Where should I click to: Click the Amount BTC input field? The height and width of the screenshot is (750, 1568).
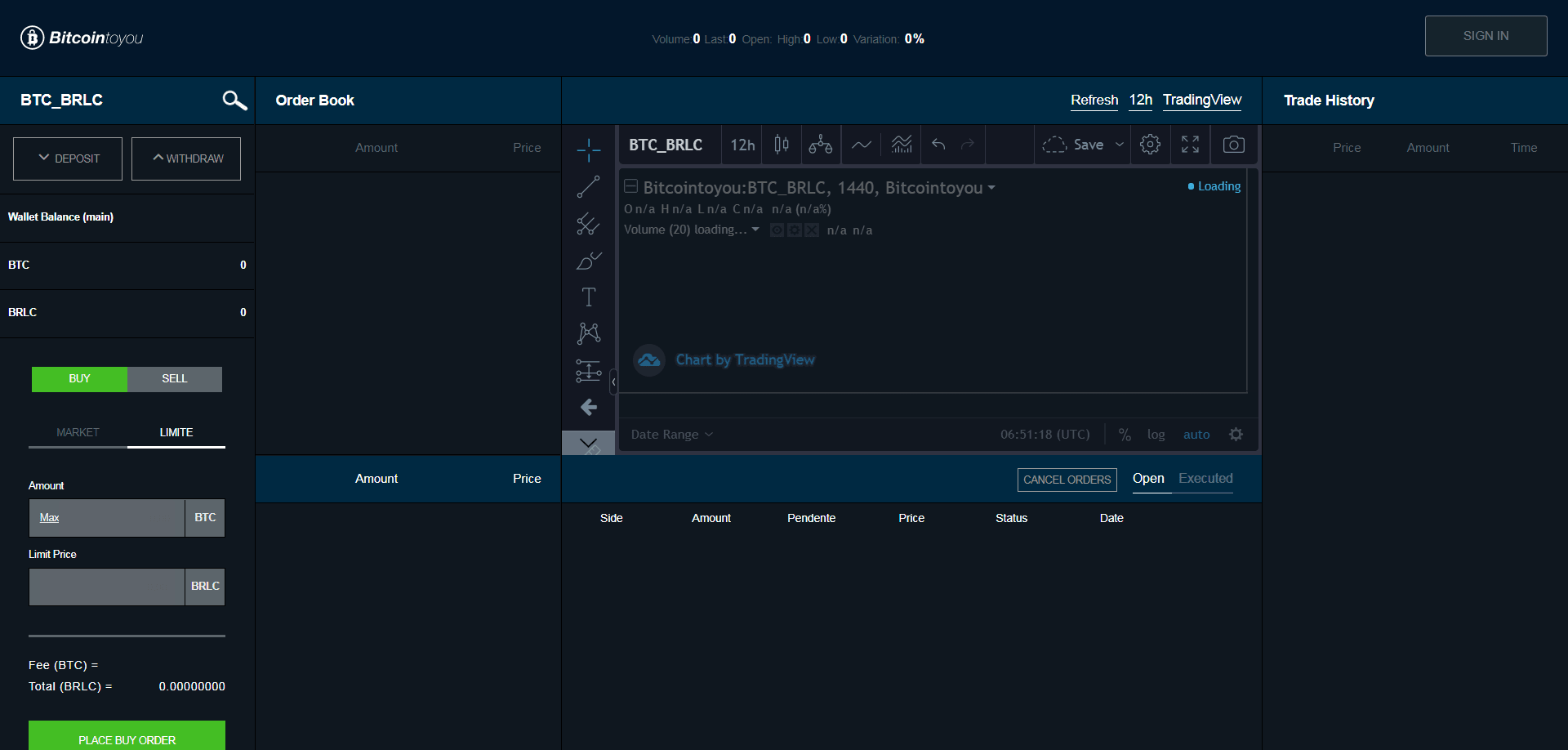pyautogui.click(x=107, y=518)
